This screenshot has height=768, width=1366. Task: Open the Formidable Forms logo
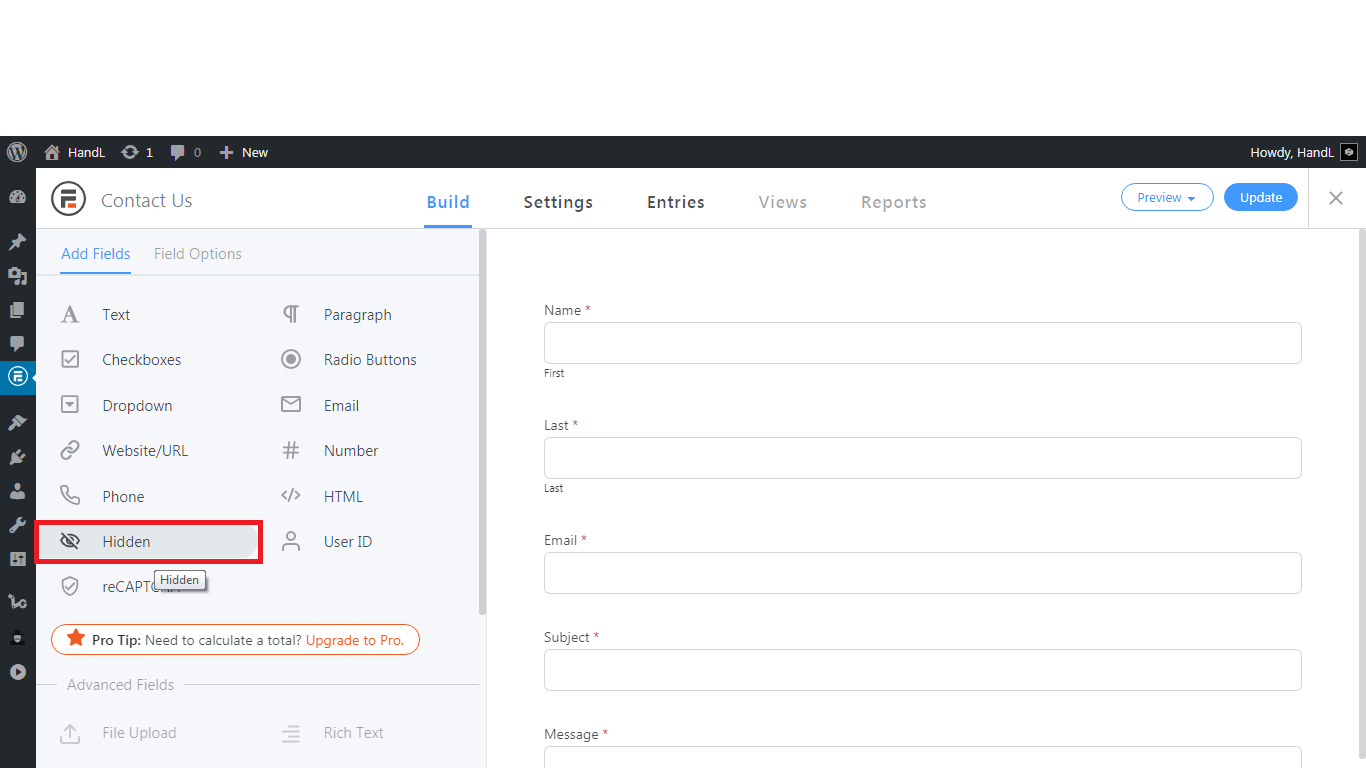click(69, 200)
